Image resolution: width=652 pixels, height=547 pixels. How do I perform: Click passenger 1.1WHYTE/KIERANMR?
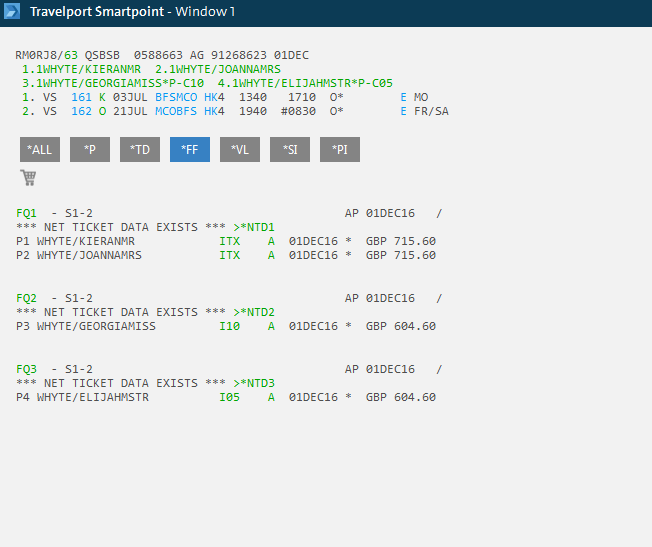(82, 69)
